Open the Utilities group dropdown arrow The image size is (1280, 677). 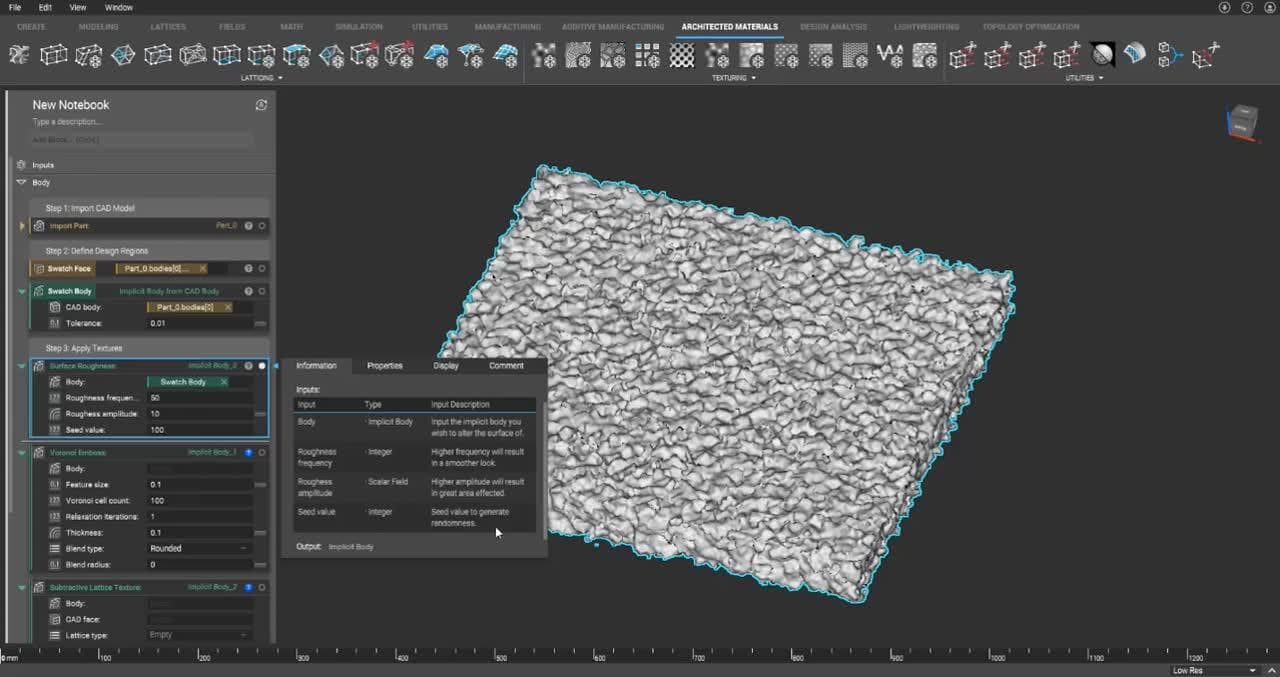click(x=1100, y=77)
